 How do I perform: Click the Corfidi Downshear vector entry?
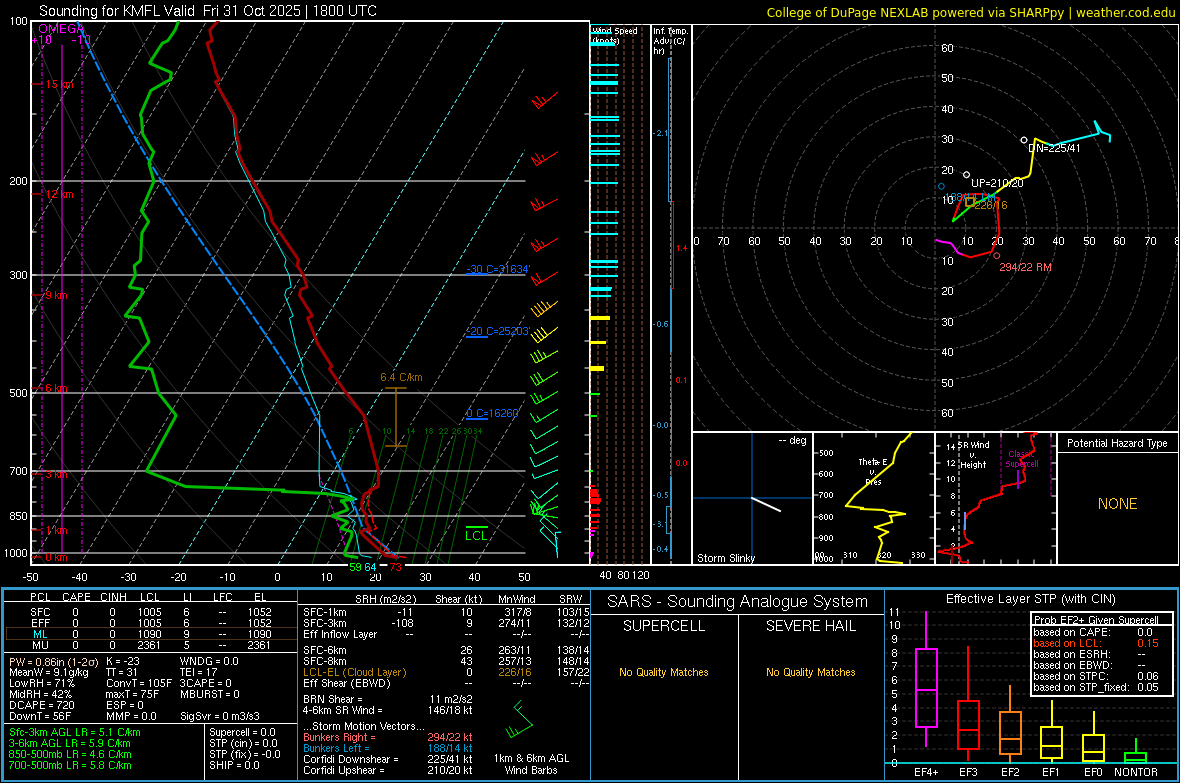point(388,759)
